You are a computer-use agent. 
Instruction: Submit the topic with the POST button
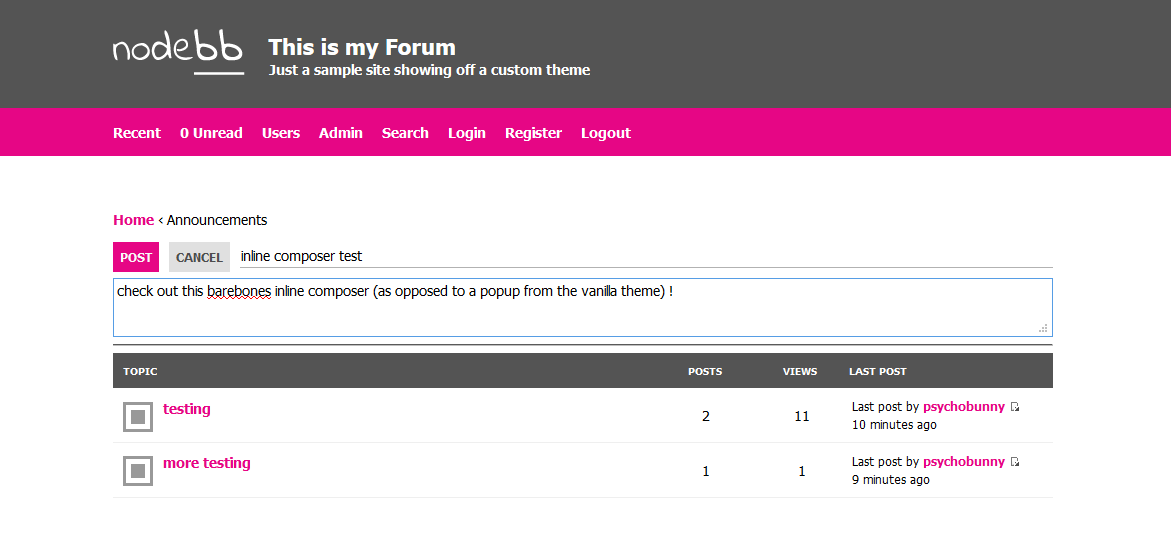pyautogui.click(x=136, y=257)
